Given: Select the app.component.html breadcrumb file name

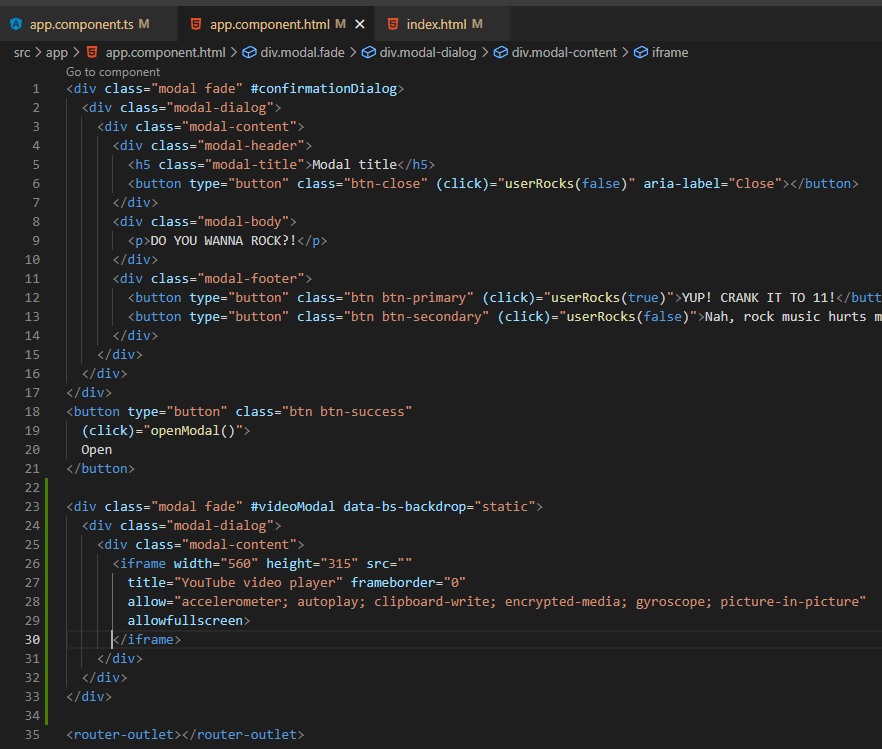Looking at the screenshot, I should (165, 52).
